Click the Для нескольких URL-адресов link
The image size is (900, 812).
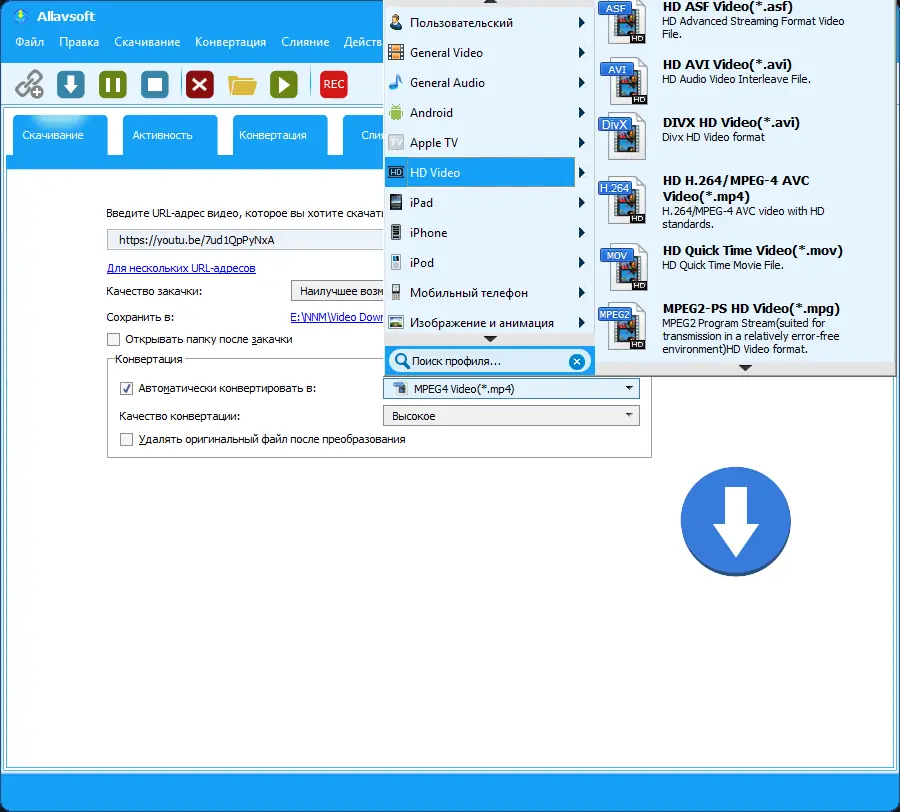[180, 268]
